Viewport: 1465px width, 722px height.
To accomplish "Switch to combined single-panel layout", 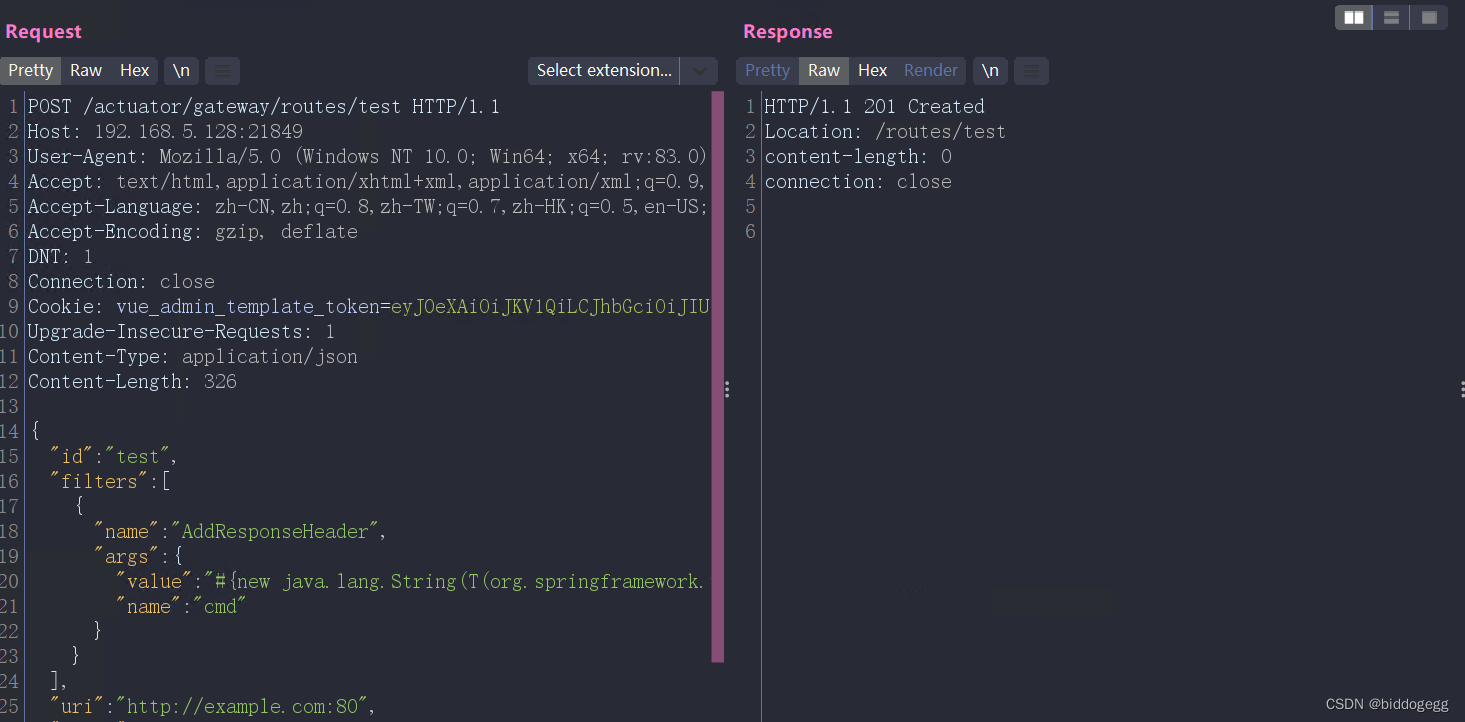I will point(1429,17).
